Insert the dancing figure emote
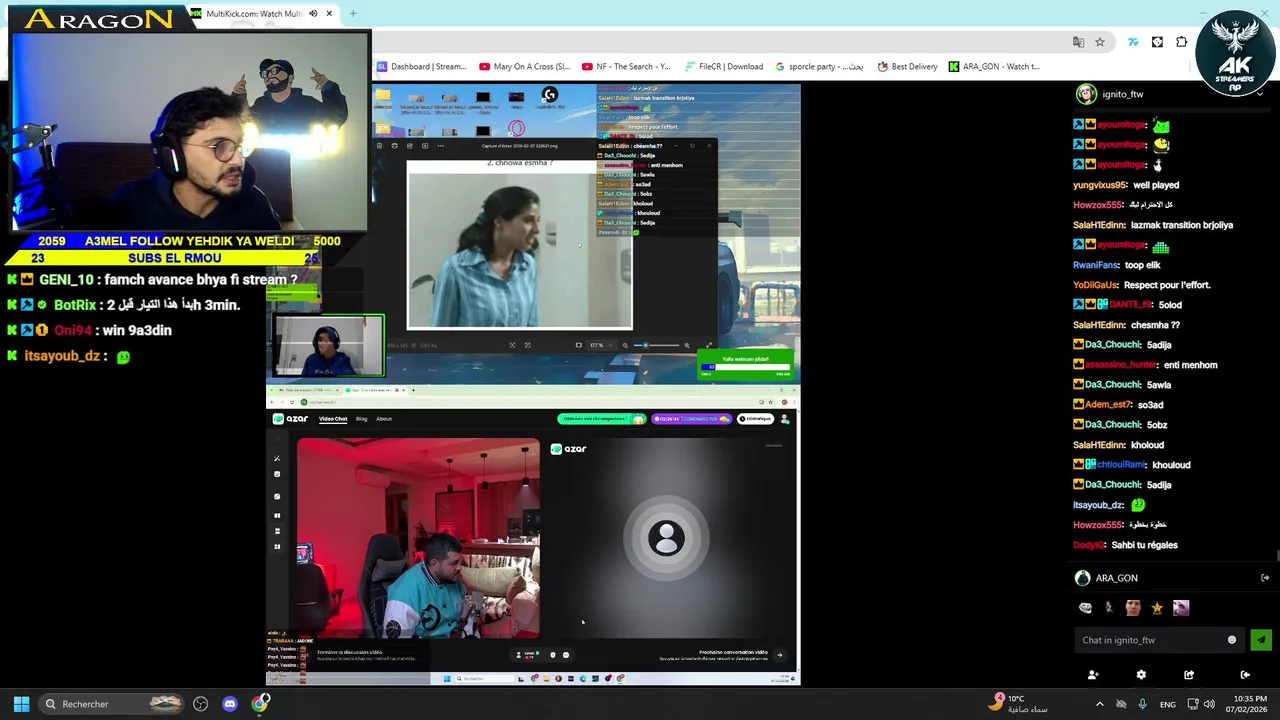This screenshot has width=1280, height=720. 1108,607
